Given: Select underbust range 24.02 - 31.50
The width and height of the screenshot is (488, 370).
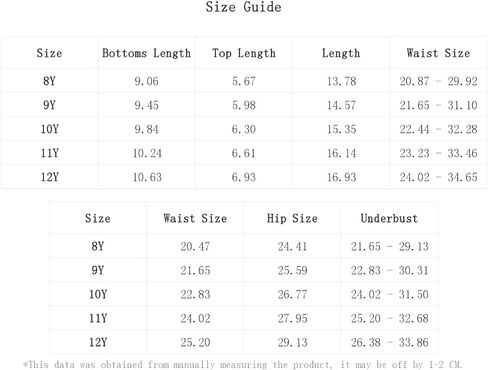Looking at the screenshot, I should [389, 294].
